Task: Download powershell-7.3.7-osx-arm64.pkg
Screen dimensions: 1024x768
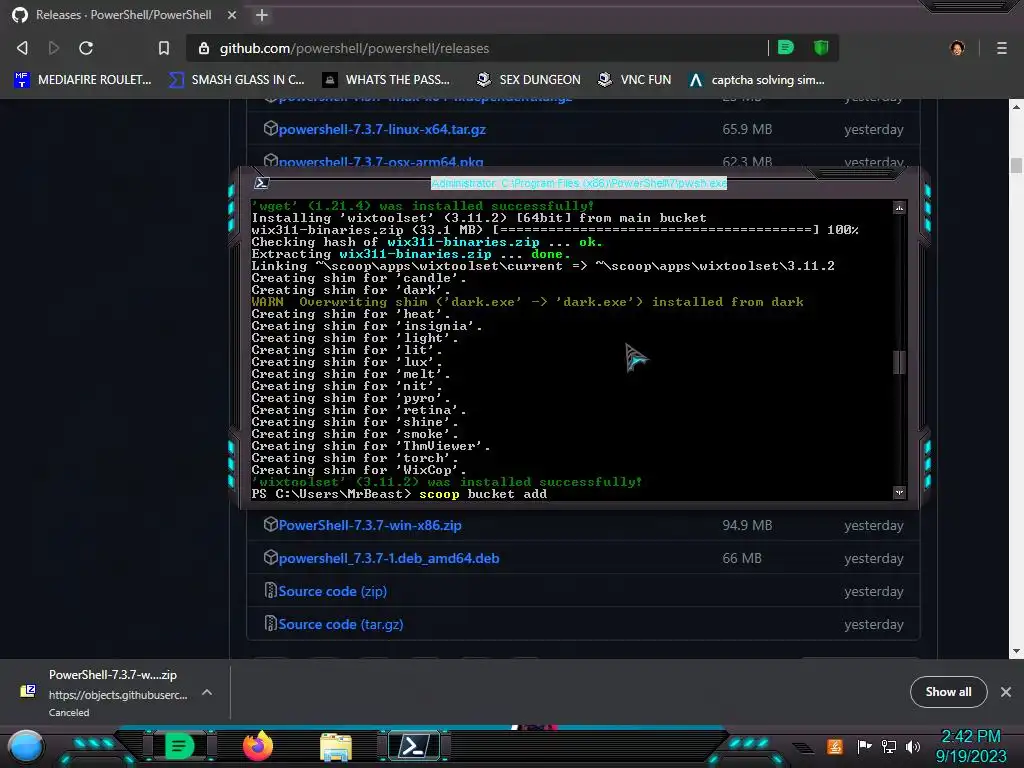Action: 381,161
